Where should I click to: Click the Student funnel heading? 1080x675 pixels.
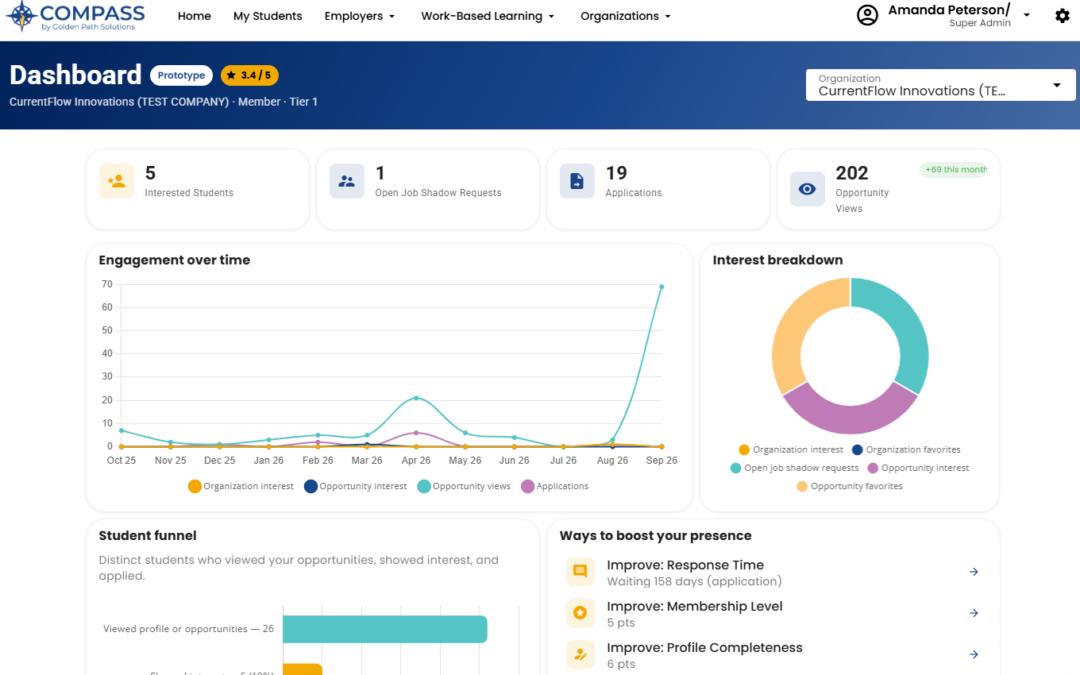(147, 535)
